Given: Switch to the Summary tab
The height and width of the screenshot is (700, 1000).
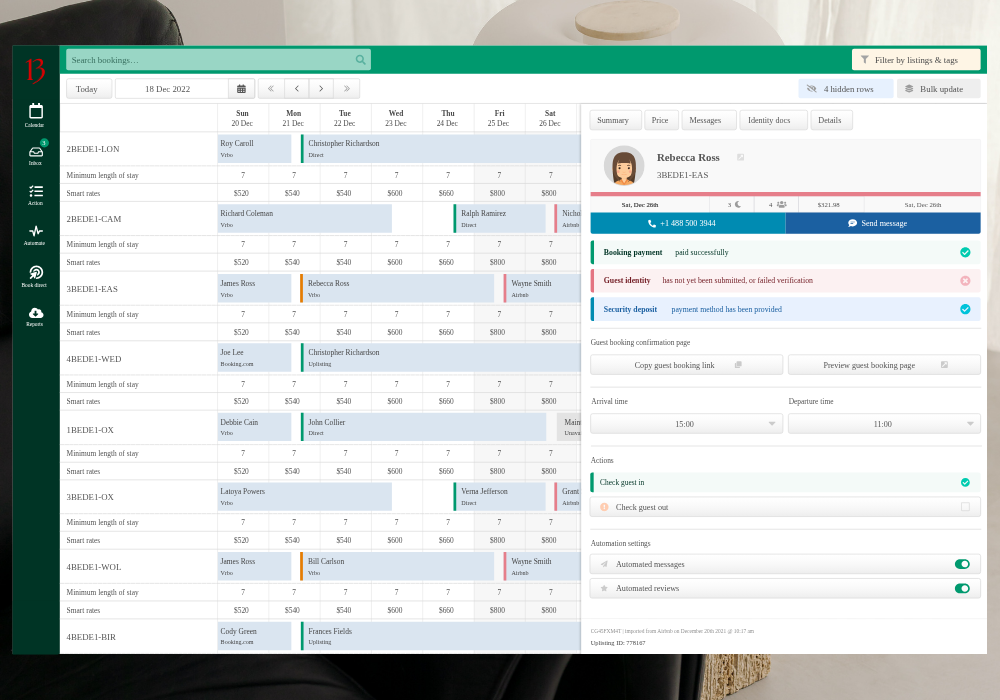Looking at the screenshot, I should coord(615,120).
